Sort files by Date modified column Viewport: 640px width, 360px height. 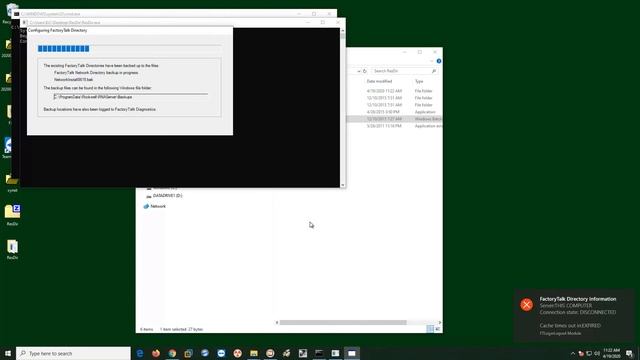point(379,82)
